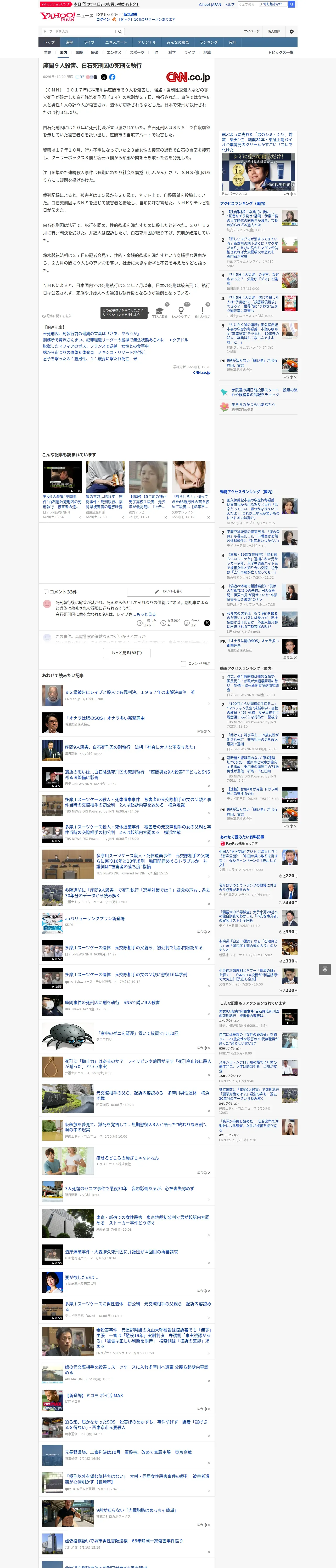Click the Yahoo! JAPAN link in the top bar
Image resolution: width=336 pixels, height=1568 pixels.
pyautogui.click(x=210, y=4)
